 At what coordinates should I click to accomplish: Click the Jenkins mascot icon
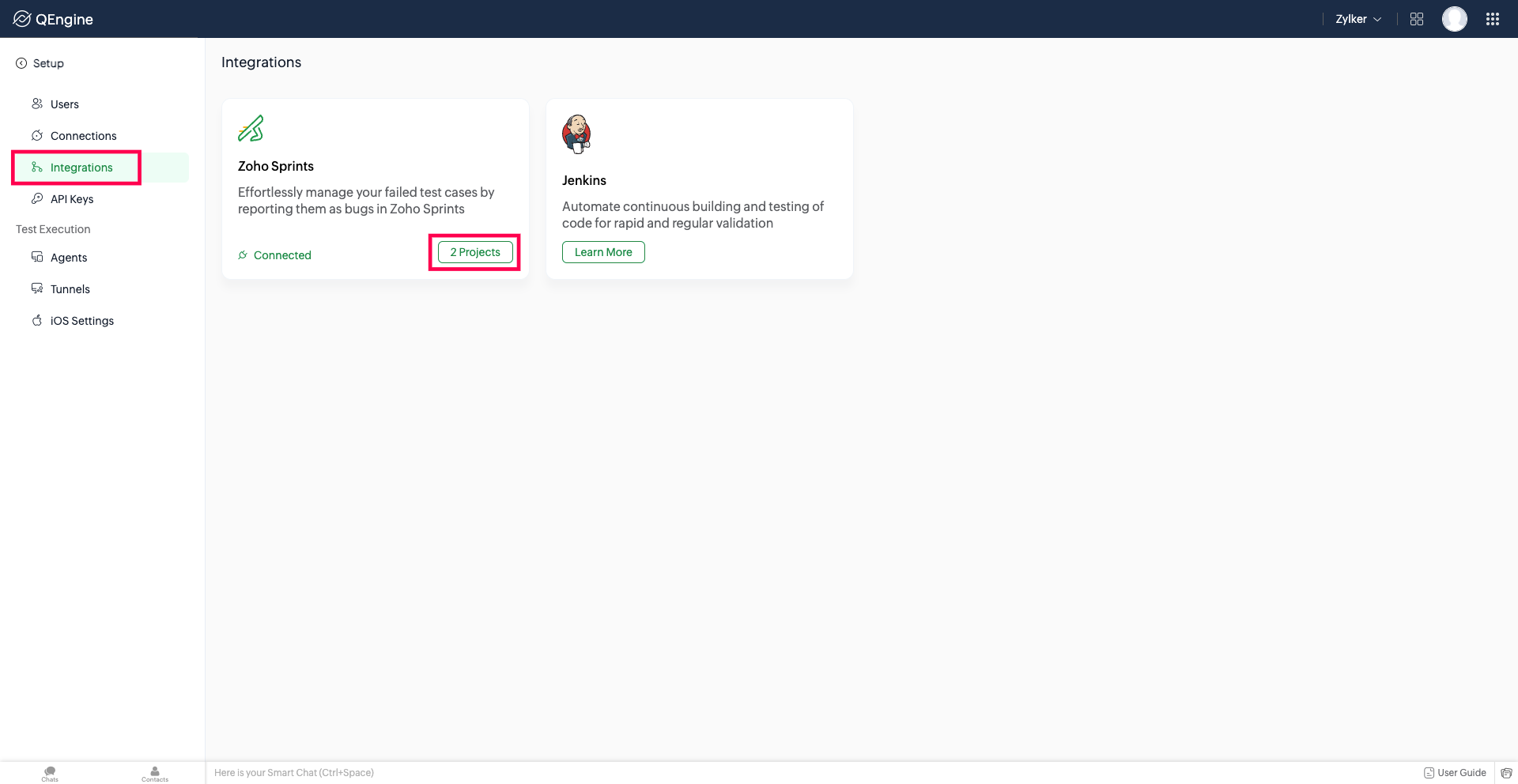pyautogui.click(x=576, y=134)
